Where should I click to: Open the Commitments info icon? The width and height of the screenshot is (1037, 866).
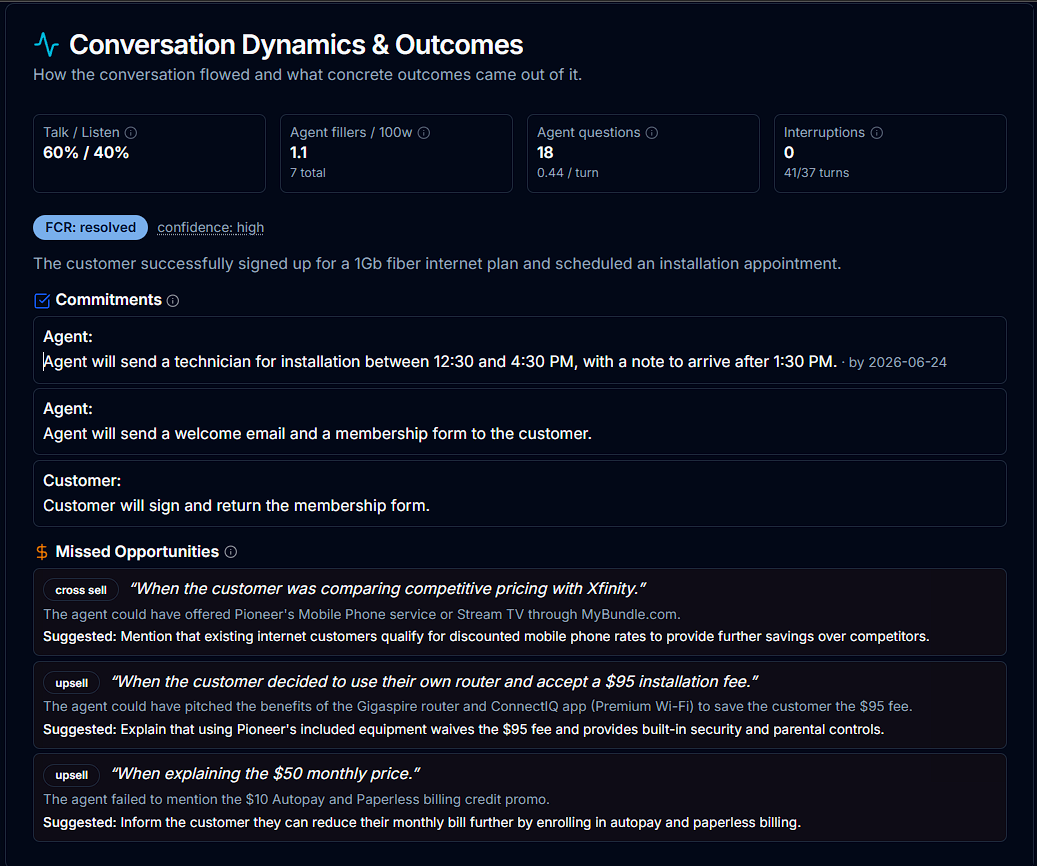173,300
